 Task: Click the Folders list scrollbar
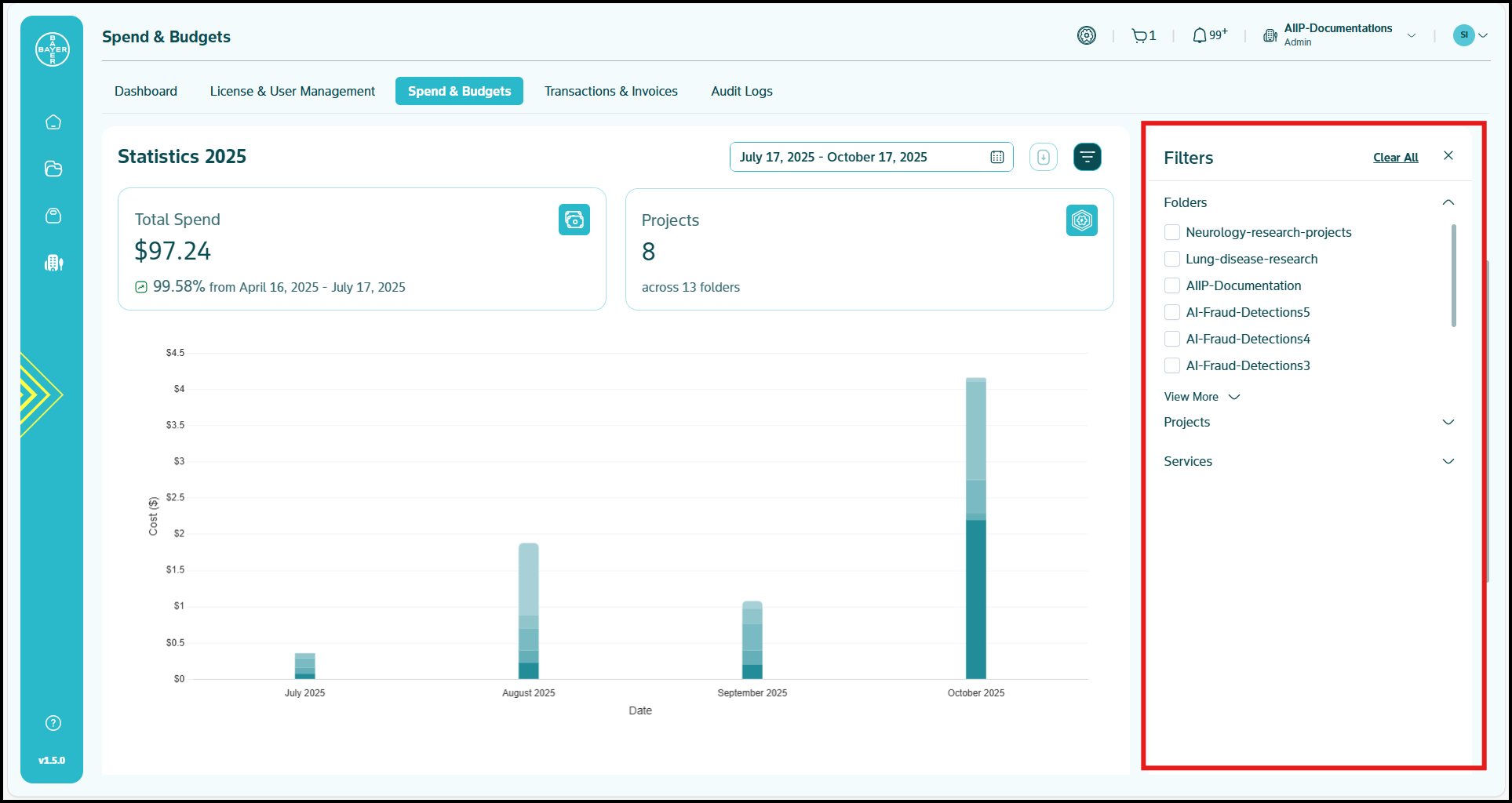[1453, 275]
